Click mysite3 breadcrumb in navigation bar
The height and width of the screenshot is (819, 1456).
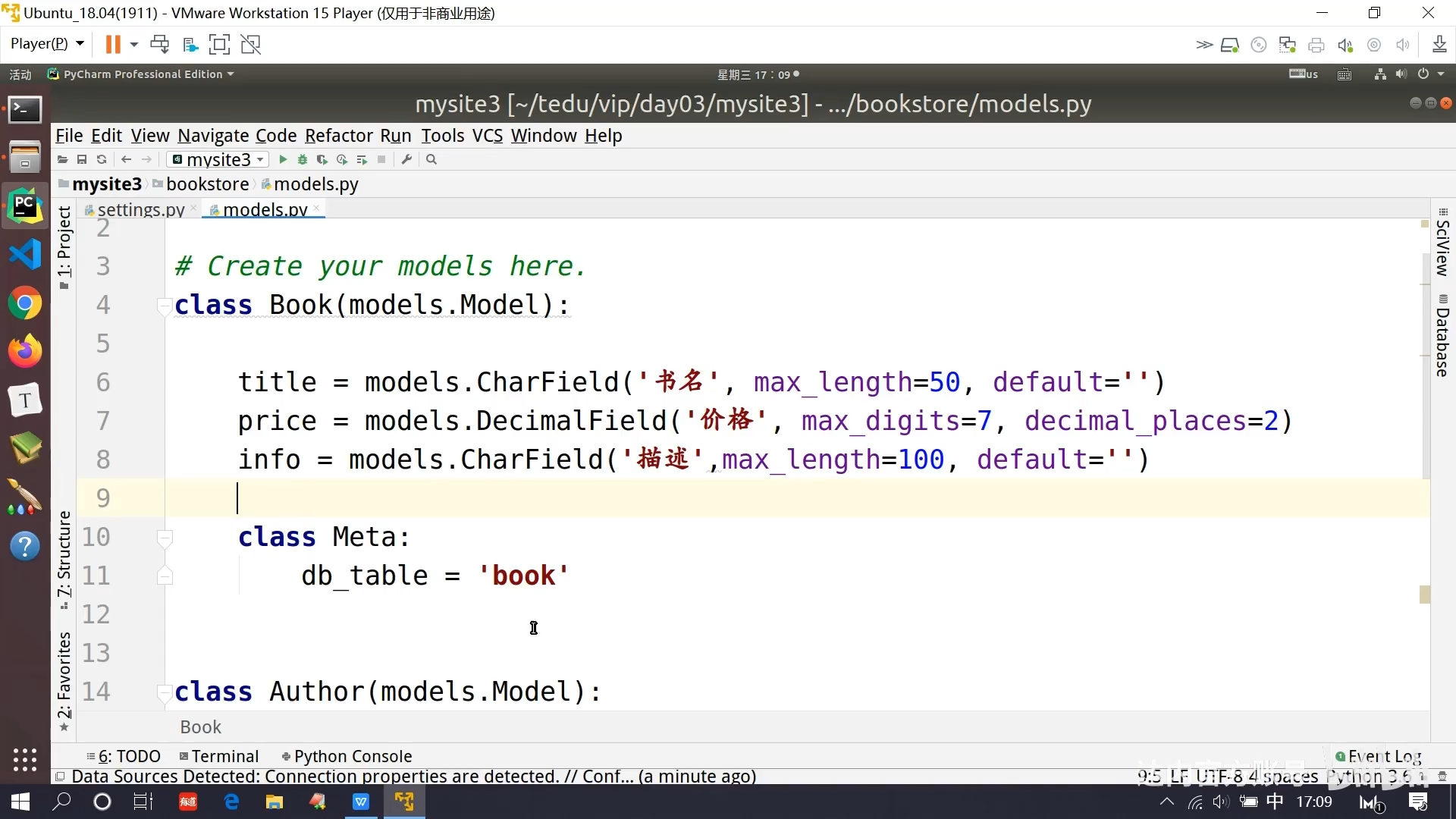tap(100, 184)
